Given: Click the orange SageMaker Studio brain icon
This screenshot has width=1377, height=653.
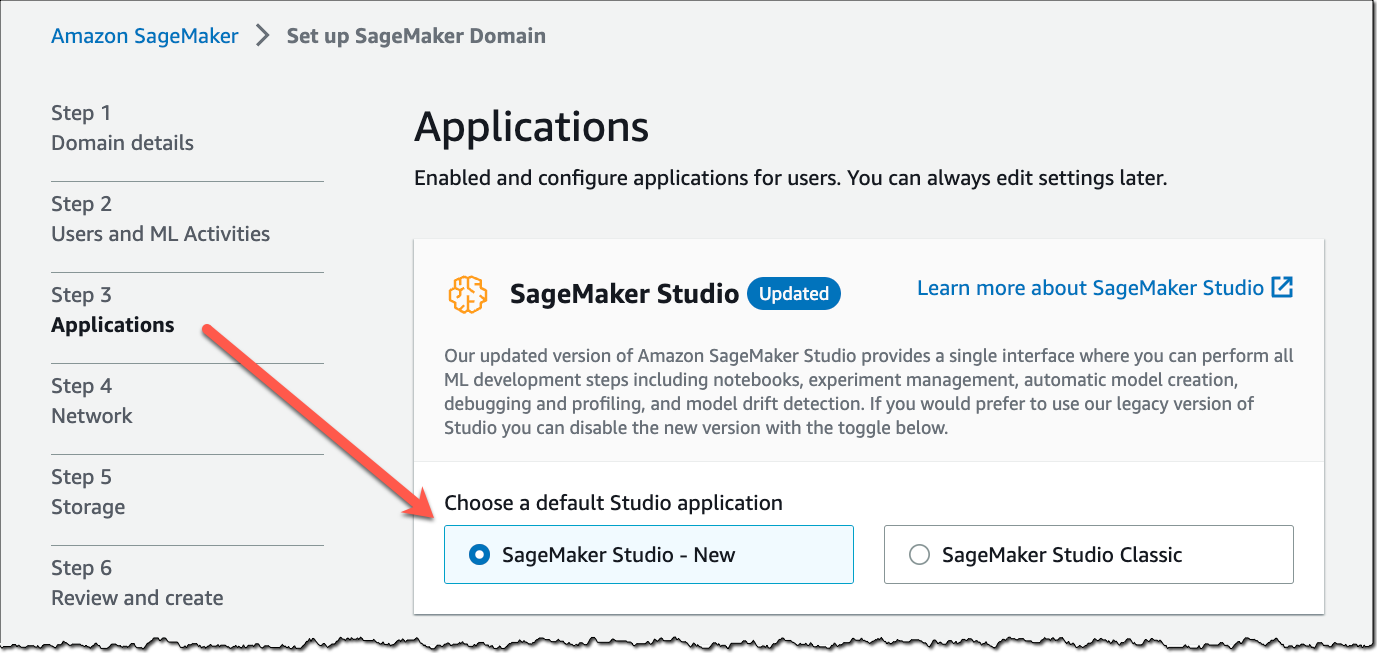Looking at the screenshot, I should point(466,294).
